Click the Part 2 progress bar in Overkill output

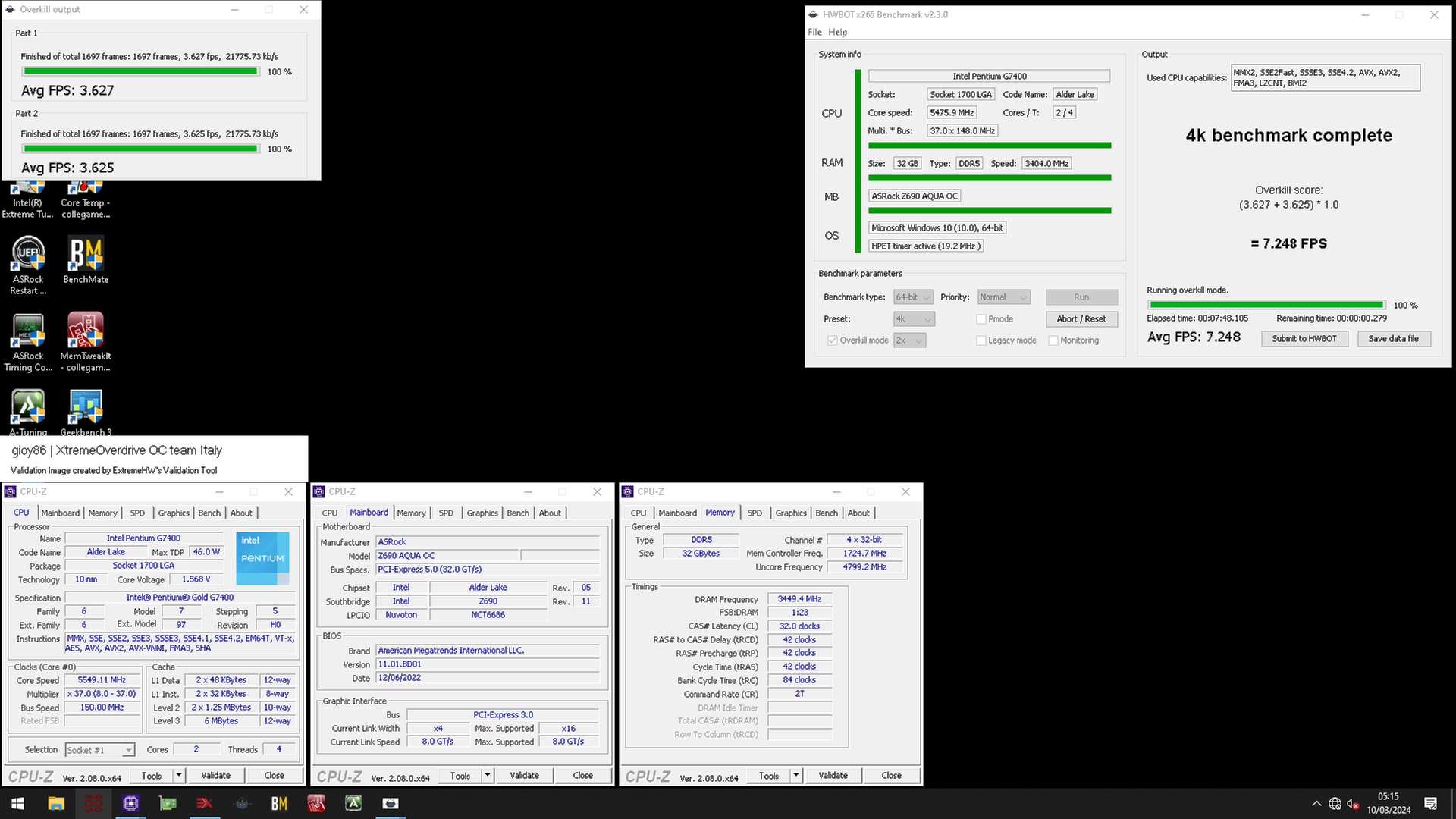click(140, 149)
